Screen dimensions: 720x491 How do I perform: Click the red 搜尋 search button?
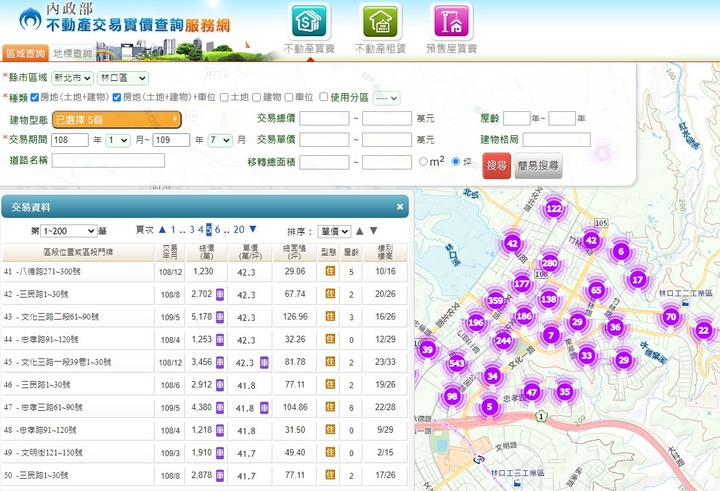pos(496,166)
